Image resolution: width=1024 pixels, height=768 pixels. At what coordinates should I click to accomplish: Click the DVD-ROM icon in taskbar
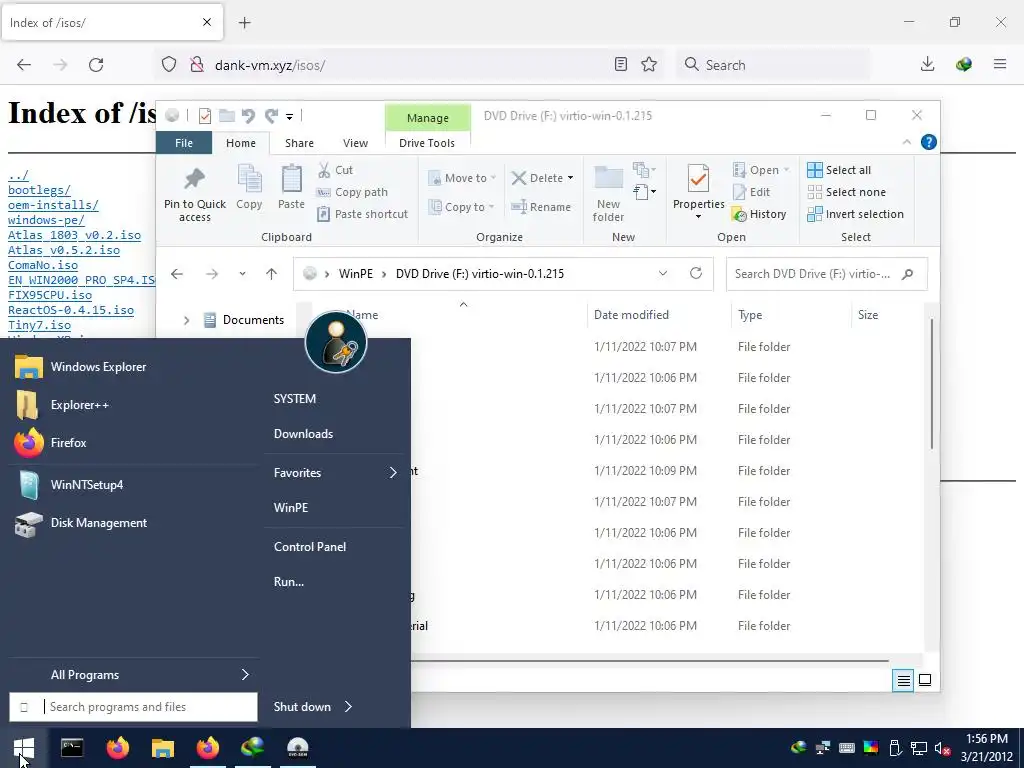tap(298, 748)
